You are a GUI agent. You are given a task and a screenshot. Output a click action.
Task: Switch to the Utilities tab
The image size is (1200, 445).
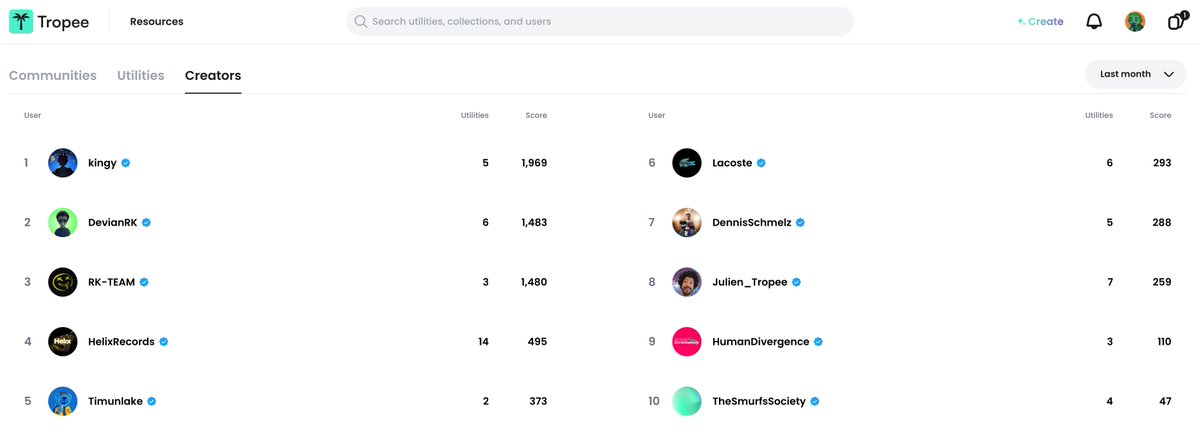tap(141, 75)
